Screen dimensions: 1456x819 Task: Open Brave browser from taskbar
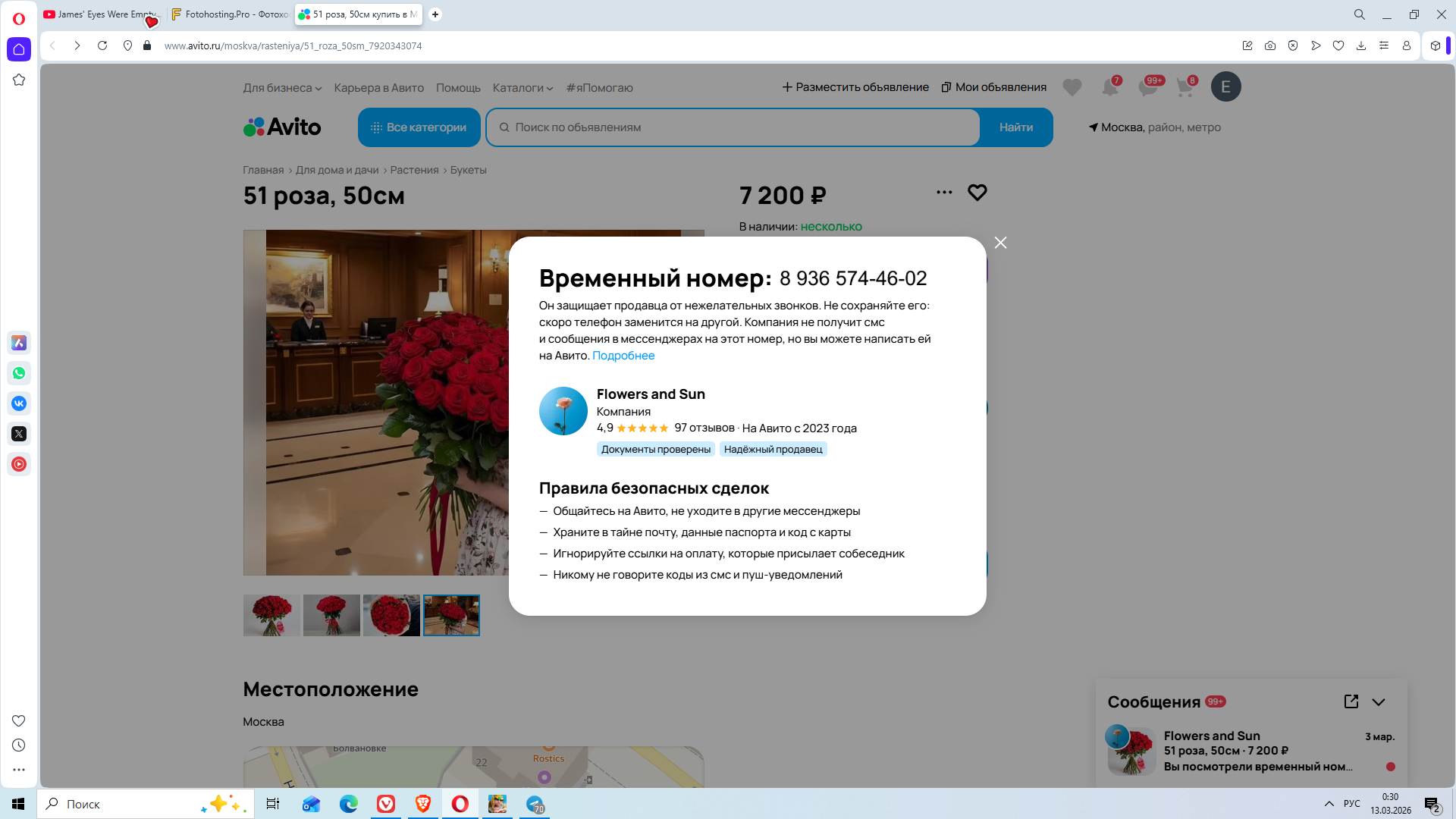(423, 804)
